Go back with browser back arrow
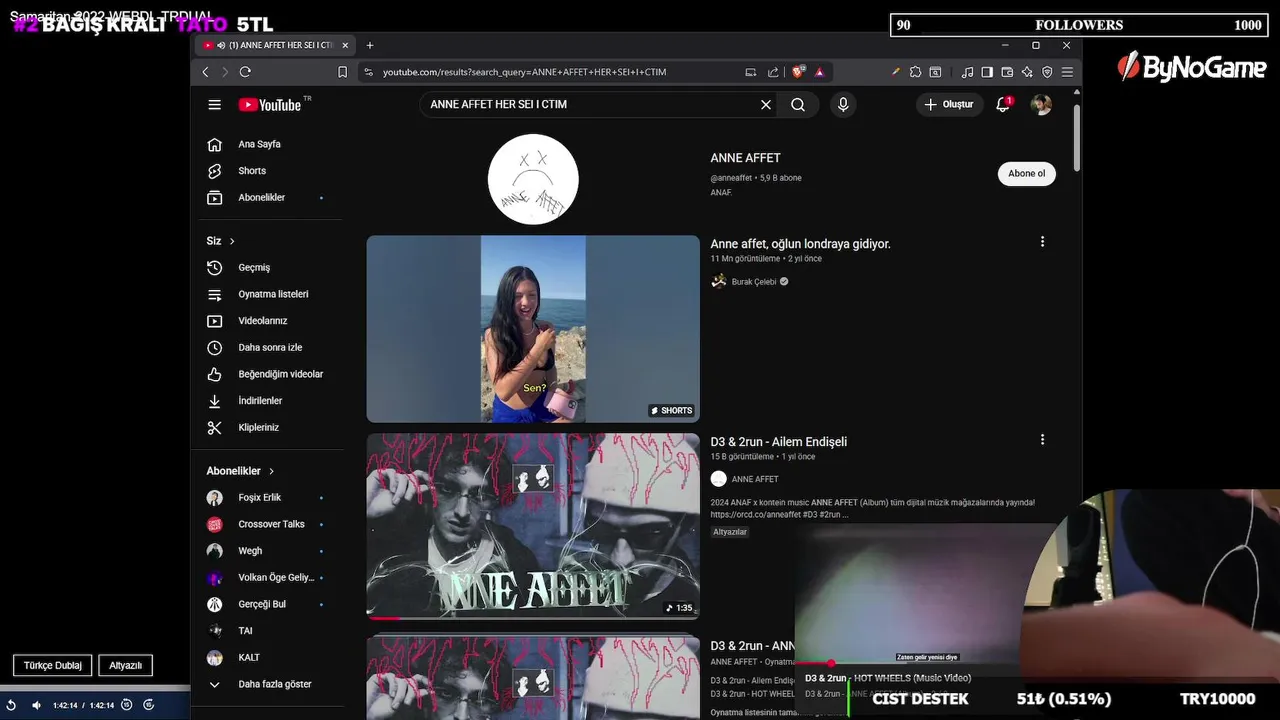Viewport: 1280px width, 720px height. pyautogui.click(x=206, y=72)
